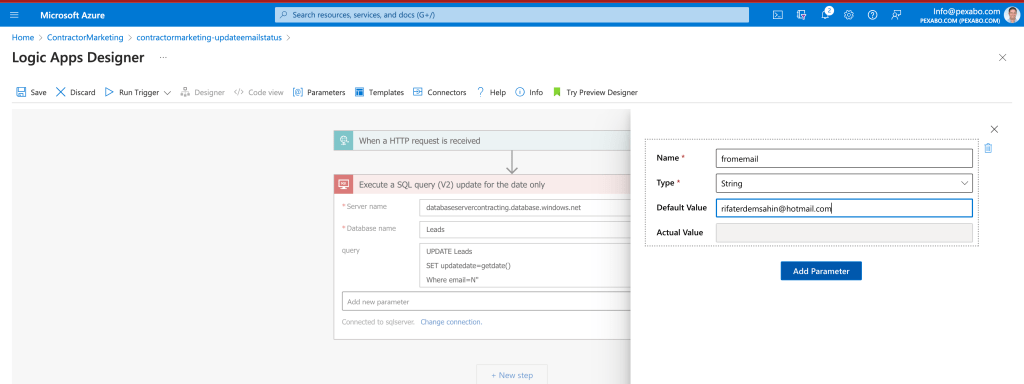The image size is (1024, 384).
Task: Open the notifications bell
Action: click(x=825, y=15)
